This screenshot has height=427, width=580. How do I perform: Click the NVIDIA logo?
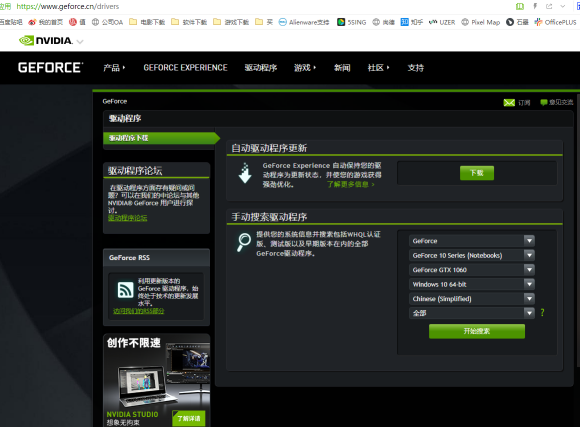tap(46, 40)
